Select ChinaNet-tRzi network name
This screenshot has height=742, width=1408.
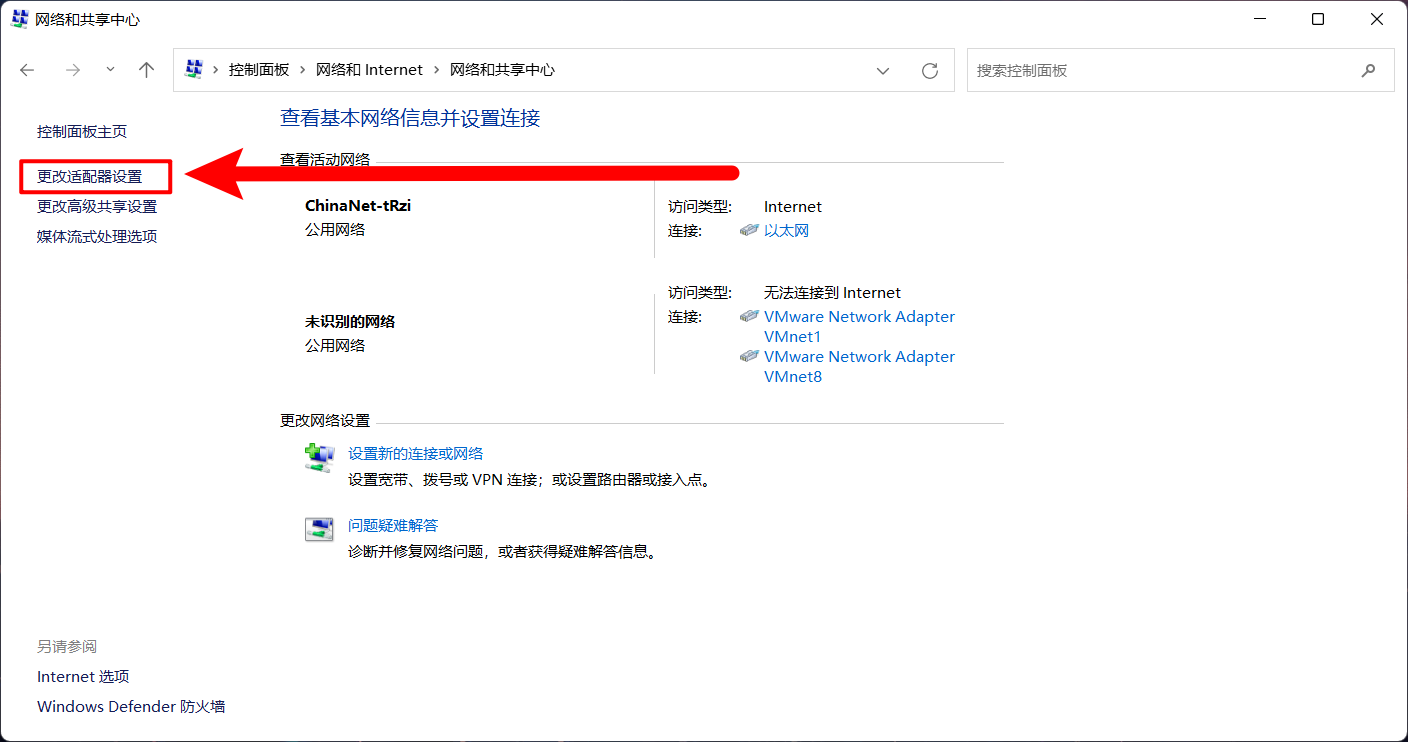click(x=358, y=205)
